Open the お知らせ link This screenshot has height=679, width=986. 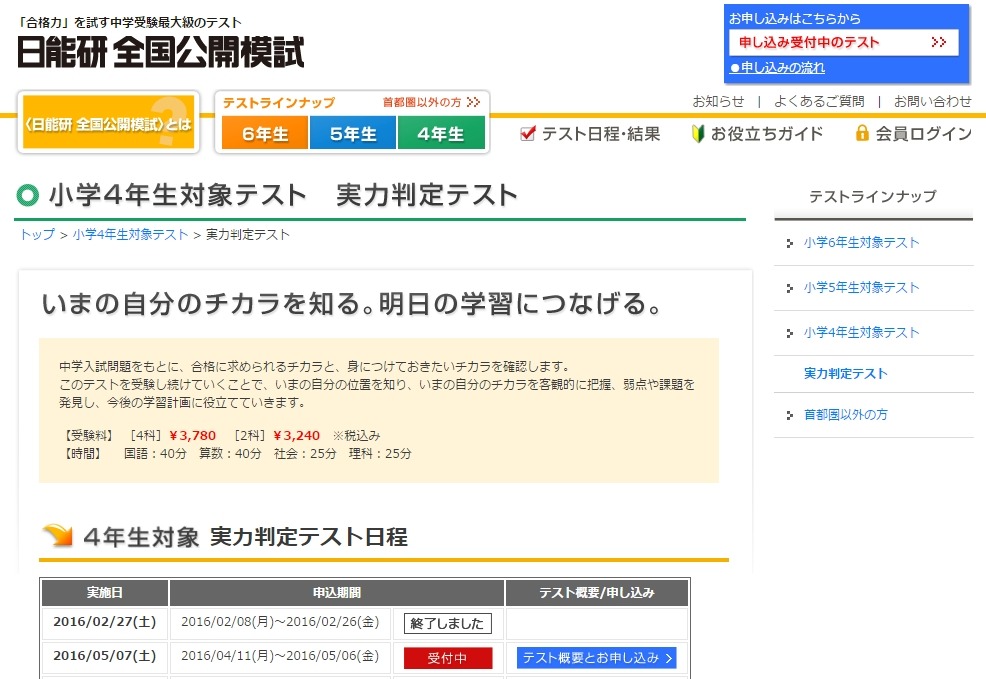point(718,101)
